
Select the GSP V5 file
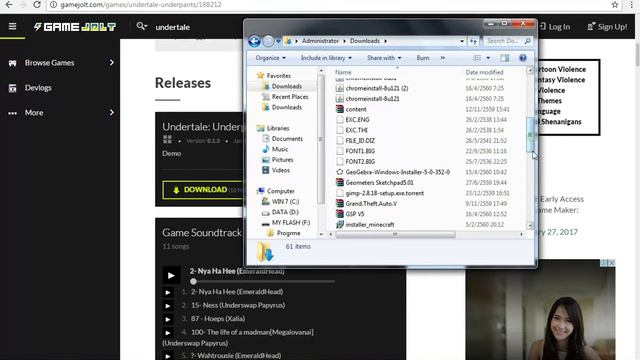coord(350,214)
